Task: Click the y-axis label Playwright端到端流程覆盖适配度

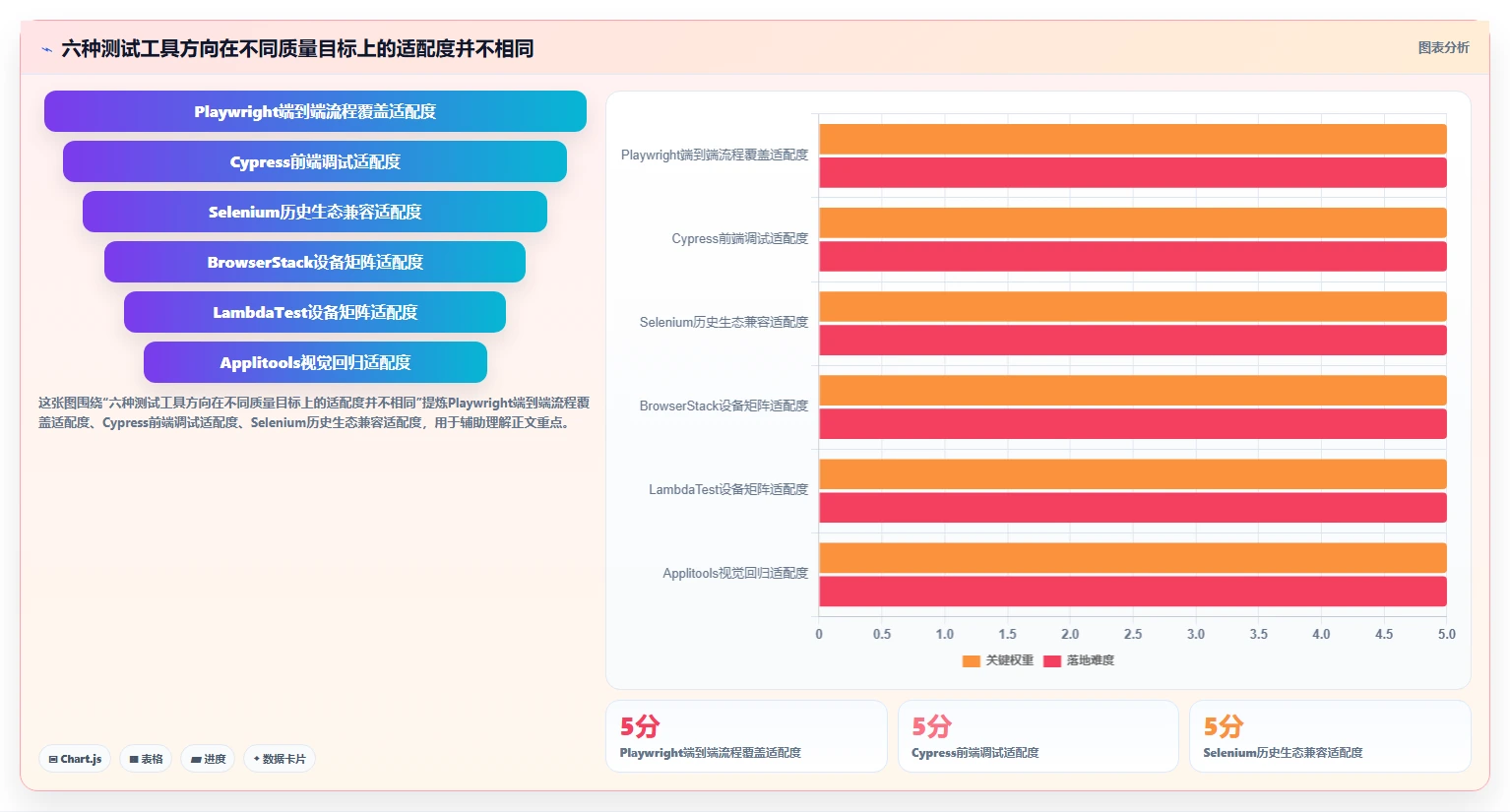Action: tap(715, 155)
